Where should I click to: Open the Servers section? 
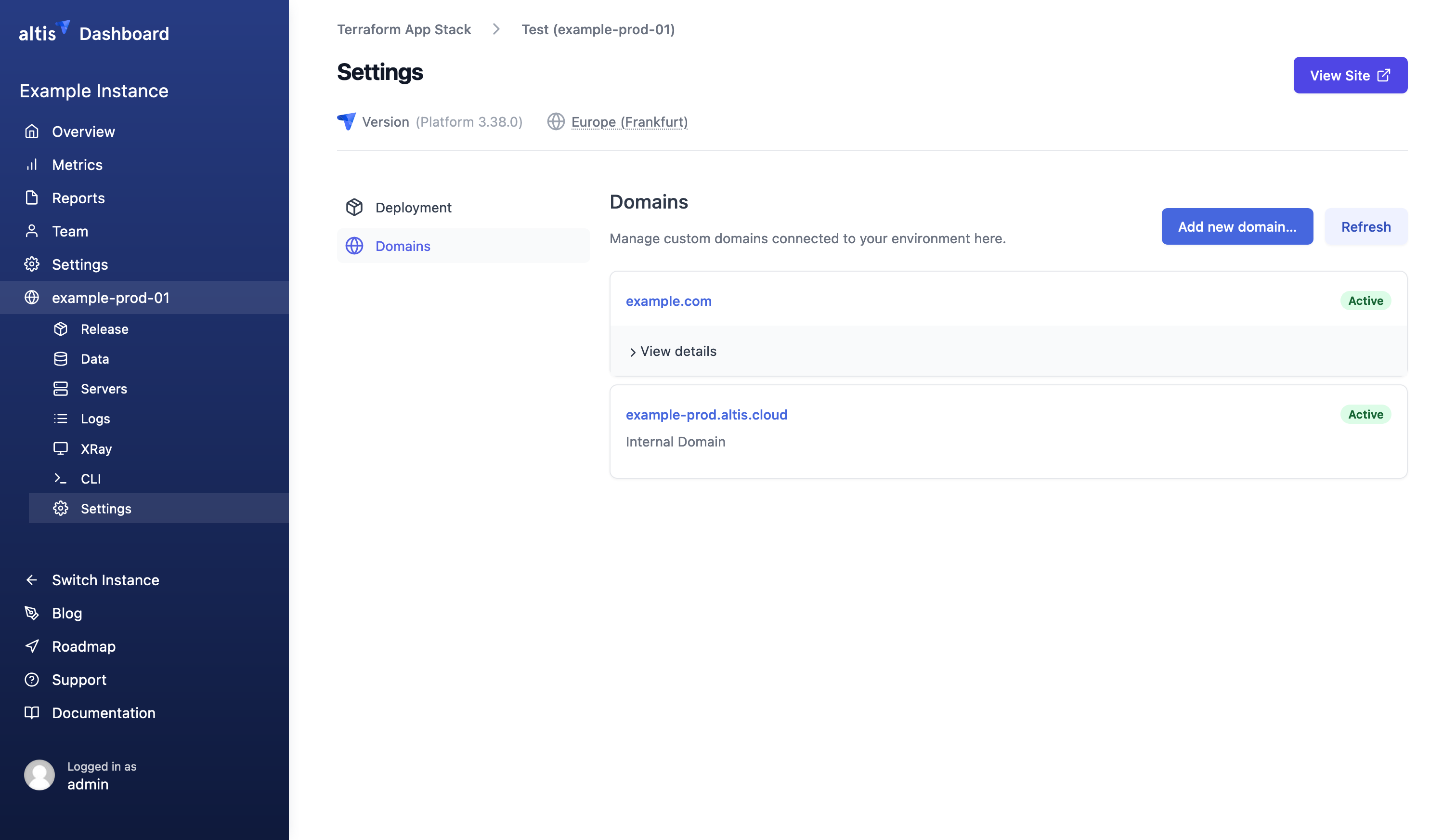pyautogui.click(x=158, y=389)
